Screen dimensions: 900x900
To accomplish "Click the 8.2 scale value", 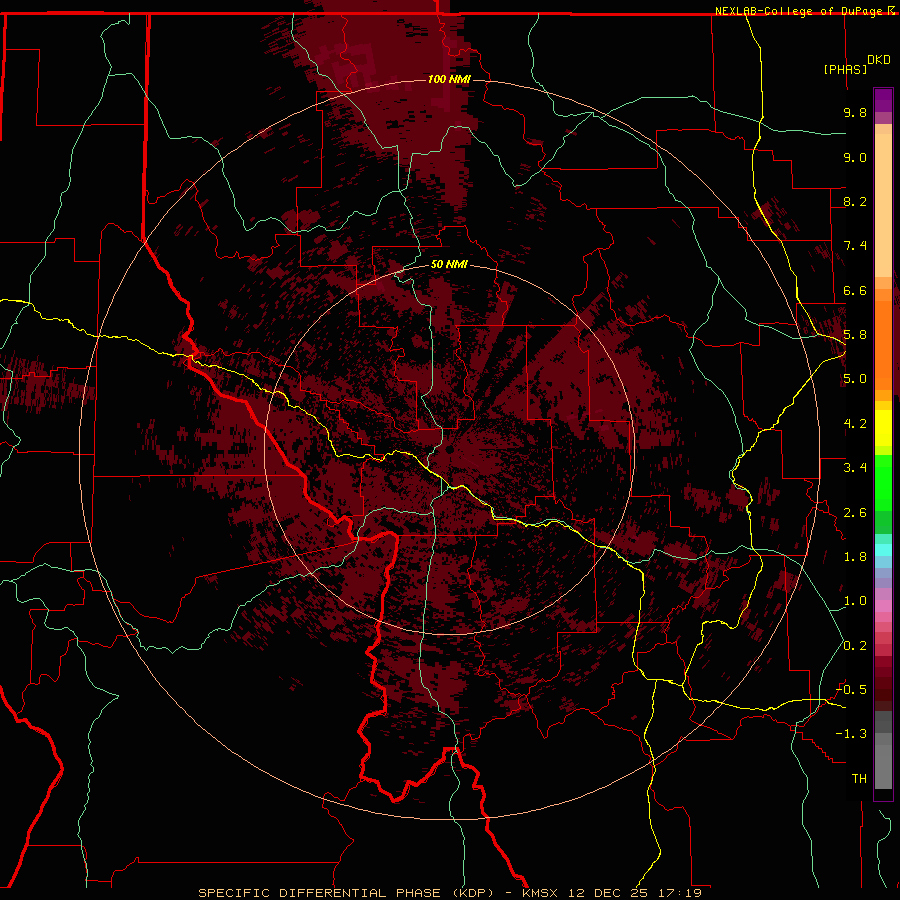I will click(x=855, y=201).
